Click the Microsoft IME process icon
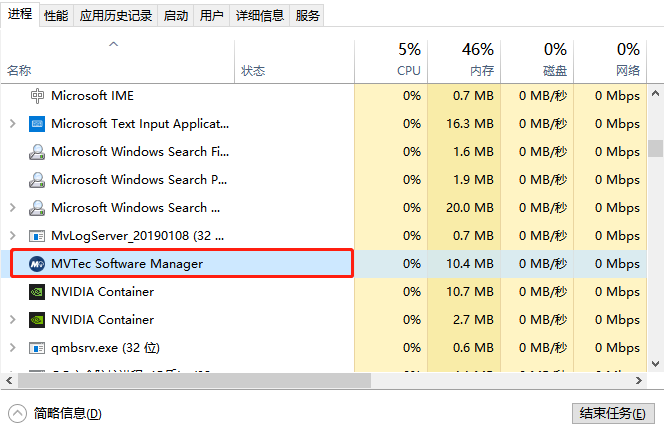 pyautogui.click(x=37, y=96)
